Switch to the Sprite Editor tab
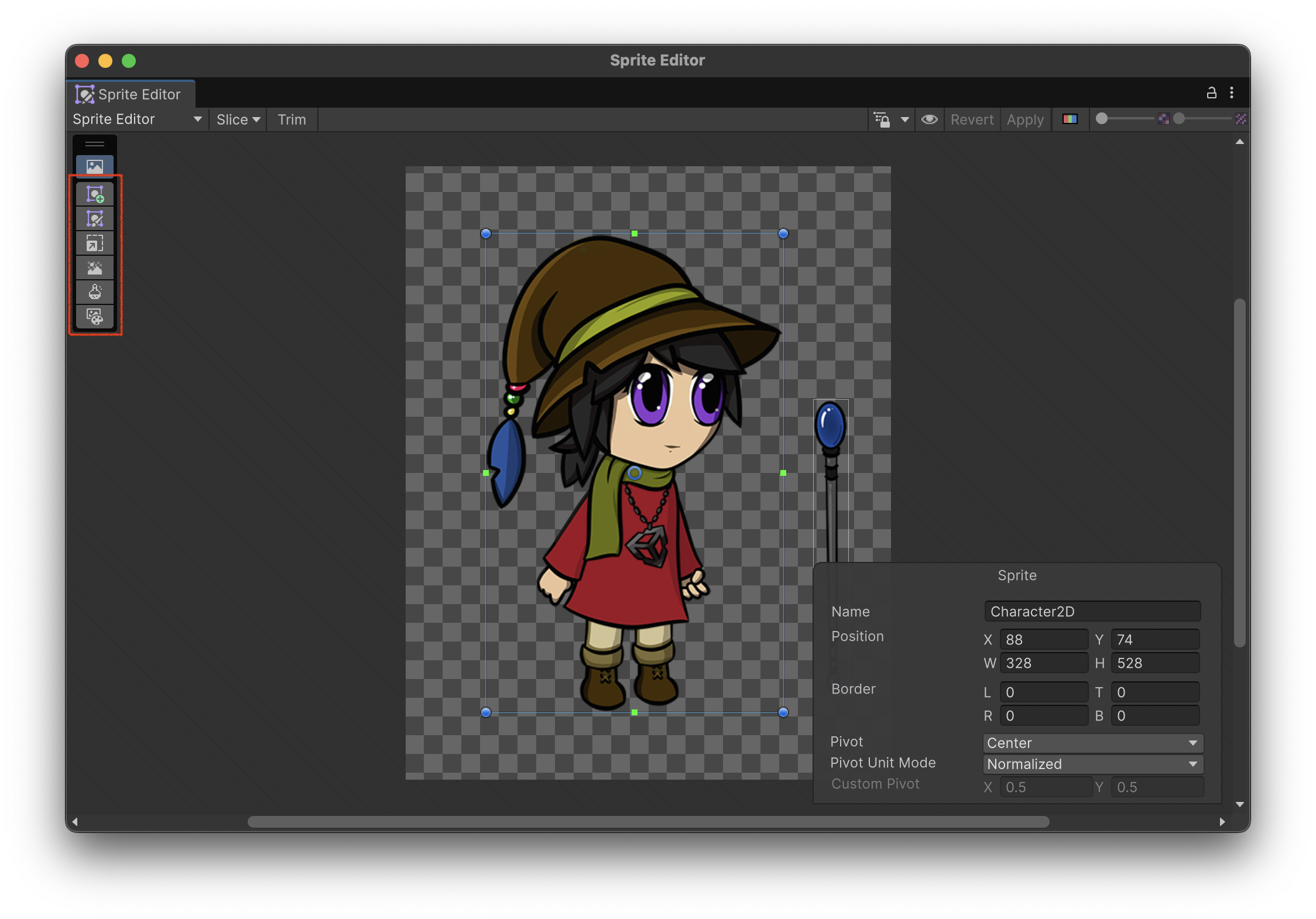 pyautogui.click(x=130, y=94)
